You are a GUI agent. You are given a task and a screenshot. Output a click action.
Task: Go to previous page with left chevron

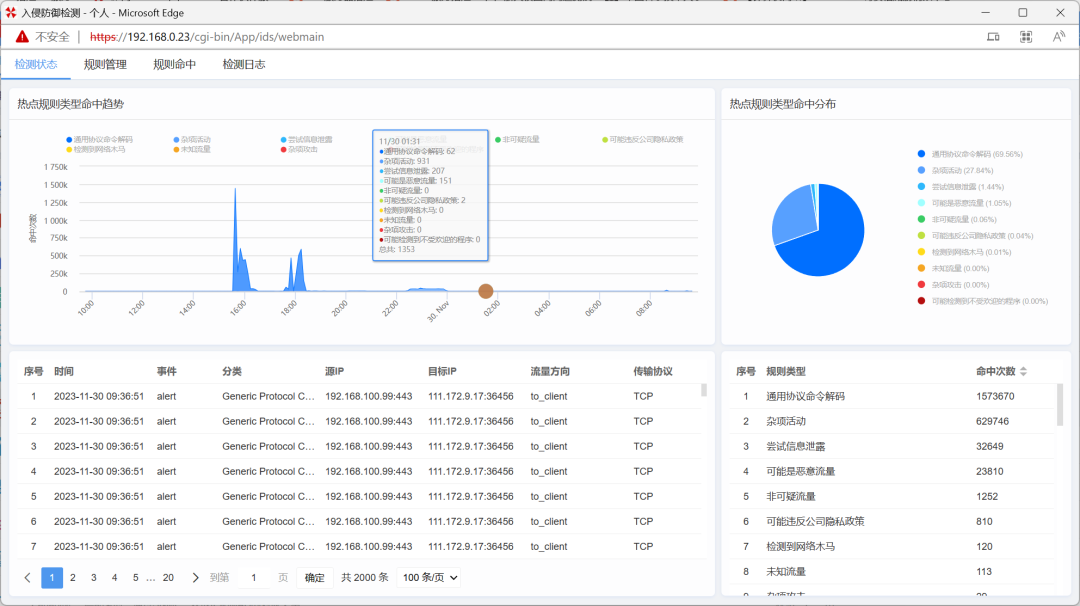coord(28,578)
